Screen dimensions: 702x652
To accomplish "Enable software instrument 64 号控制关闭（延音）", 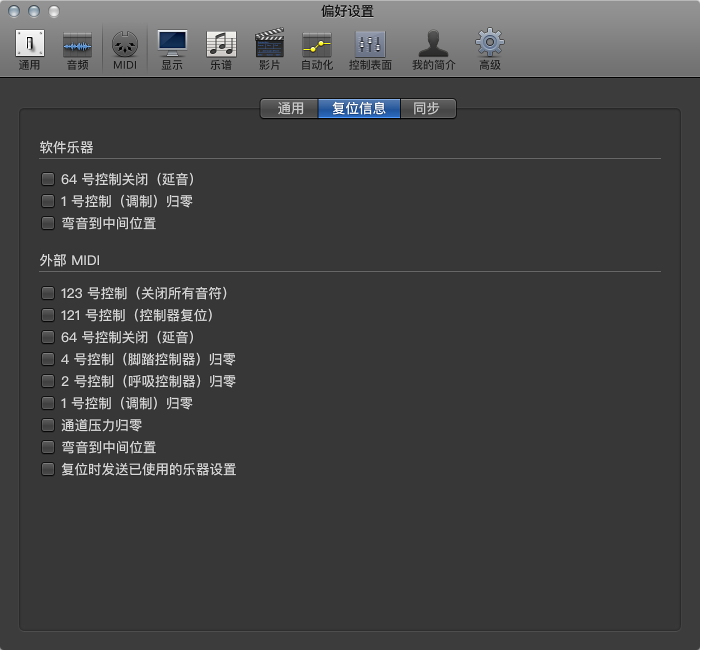I will tap(48, 180).
